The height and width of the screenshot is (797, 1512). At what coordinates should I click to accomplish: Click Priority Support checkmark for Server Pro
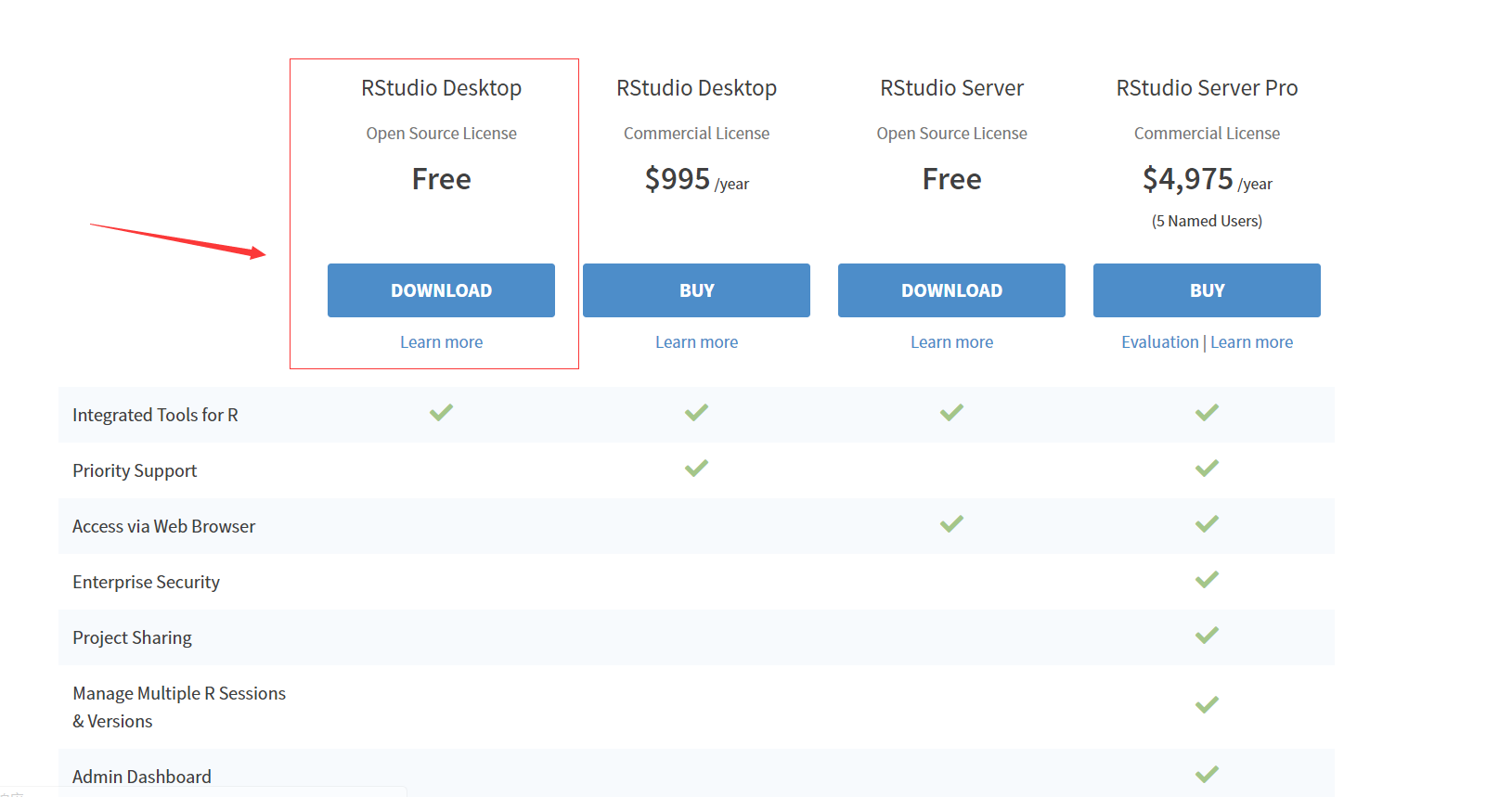[x=1207, y=469]
